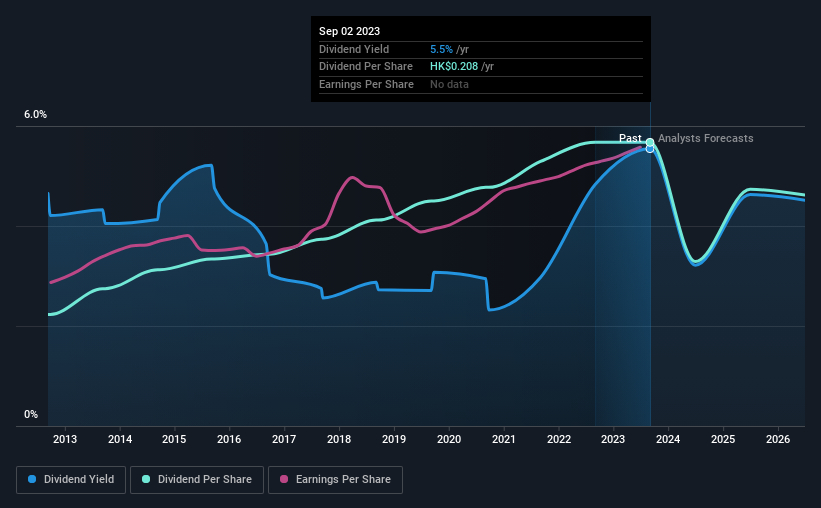Image resolution: width=821 pixels, height=508 pixels.
Task: Click the teal data point marker at Sep 2023
Action: [x=650, y=142]
